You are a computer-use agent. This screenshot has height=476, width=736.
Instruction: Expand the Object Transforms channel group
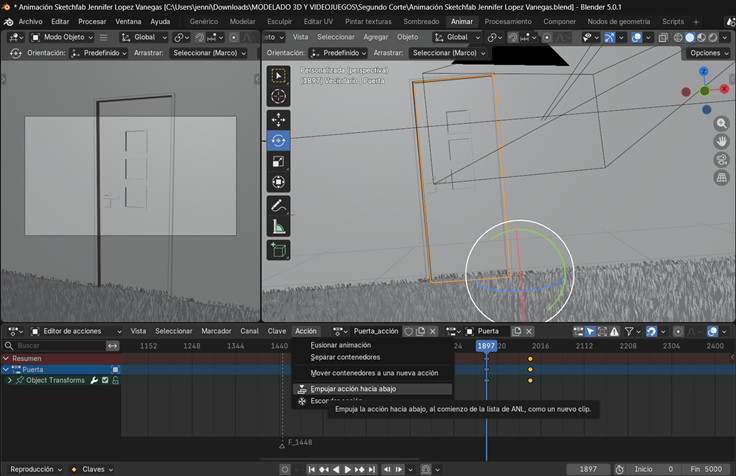point(9,380)
